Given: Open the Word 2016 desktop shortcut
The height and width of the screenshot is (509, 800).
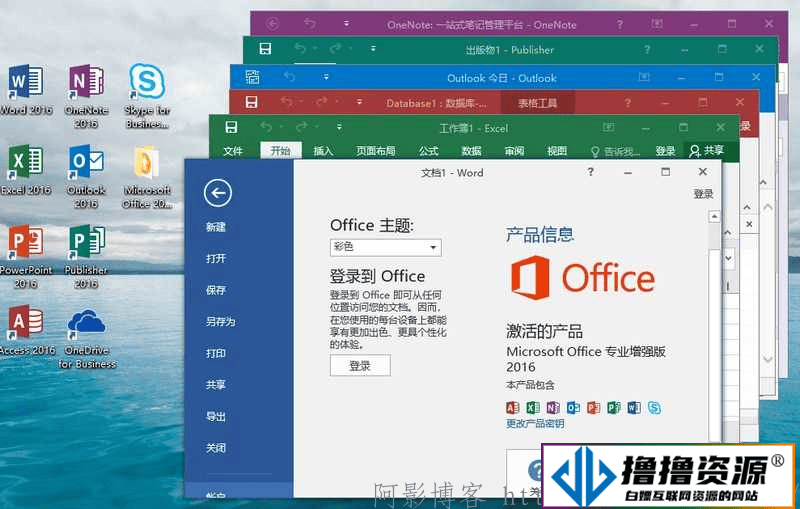Looking at the screenshot, I should click(26, 89).
